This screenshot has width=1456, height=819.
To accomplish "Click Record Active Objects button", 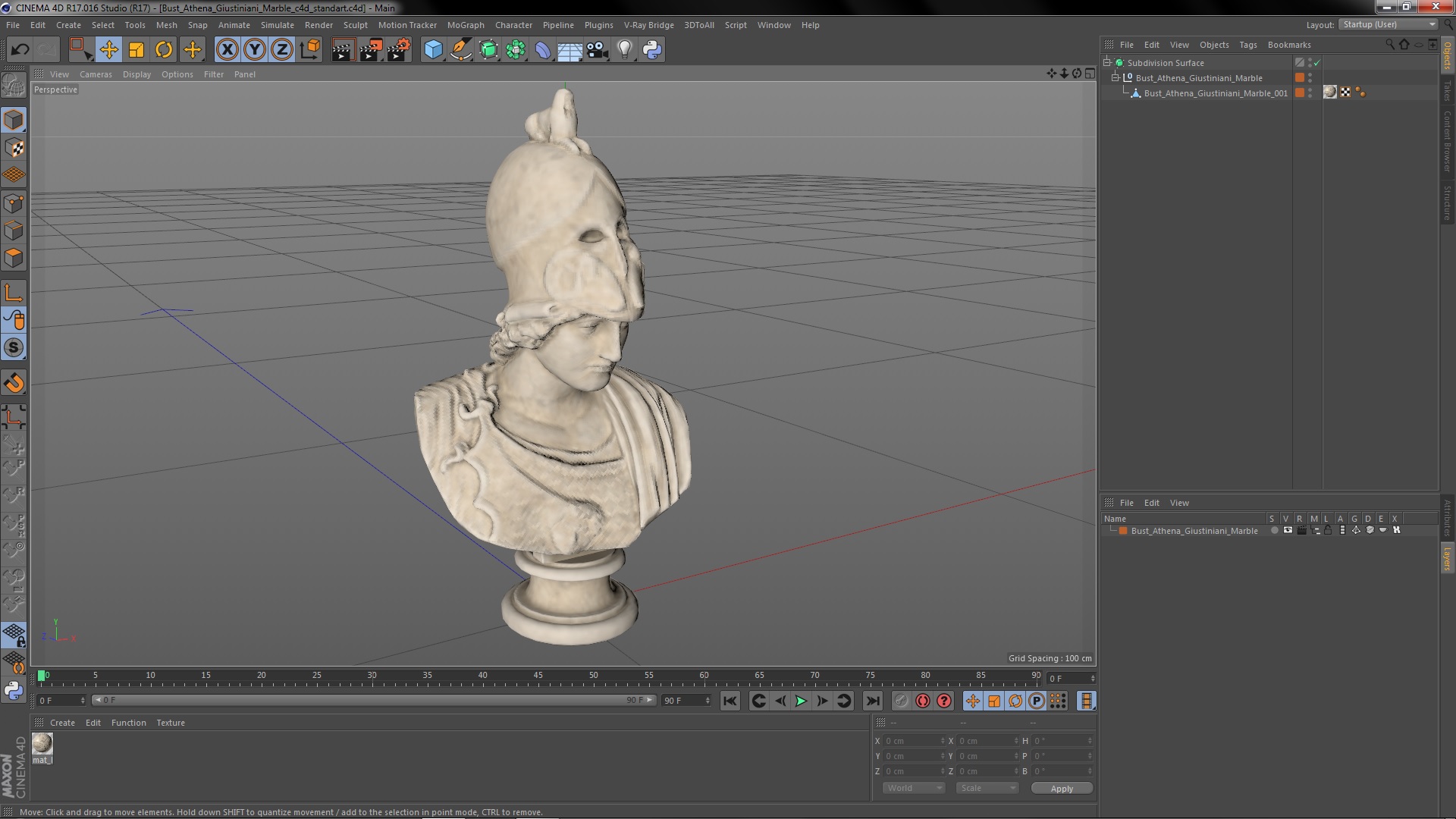I will click(x=901, y=701).
